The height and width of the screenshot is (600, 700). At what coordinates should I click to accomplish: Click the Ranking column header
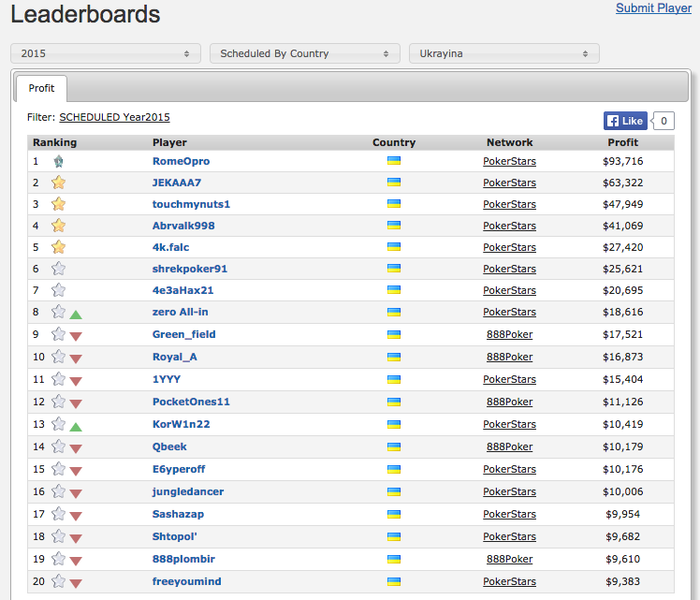coord(54,142)
